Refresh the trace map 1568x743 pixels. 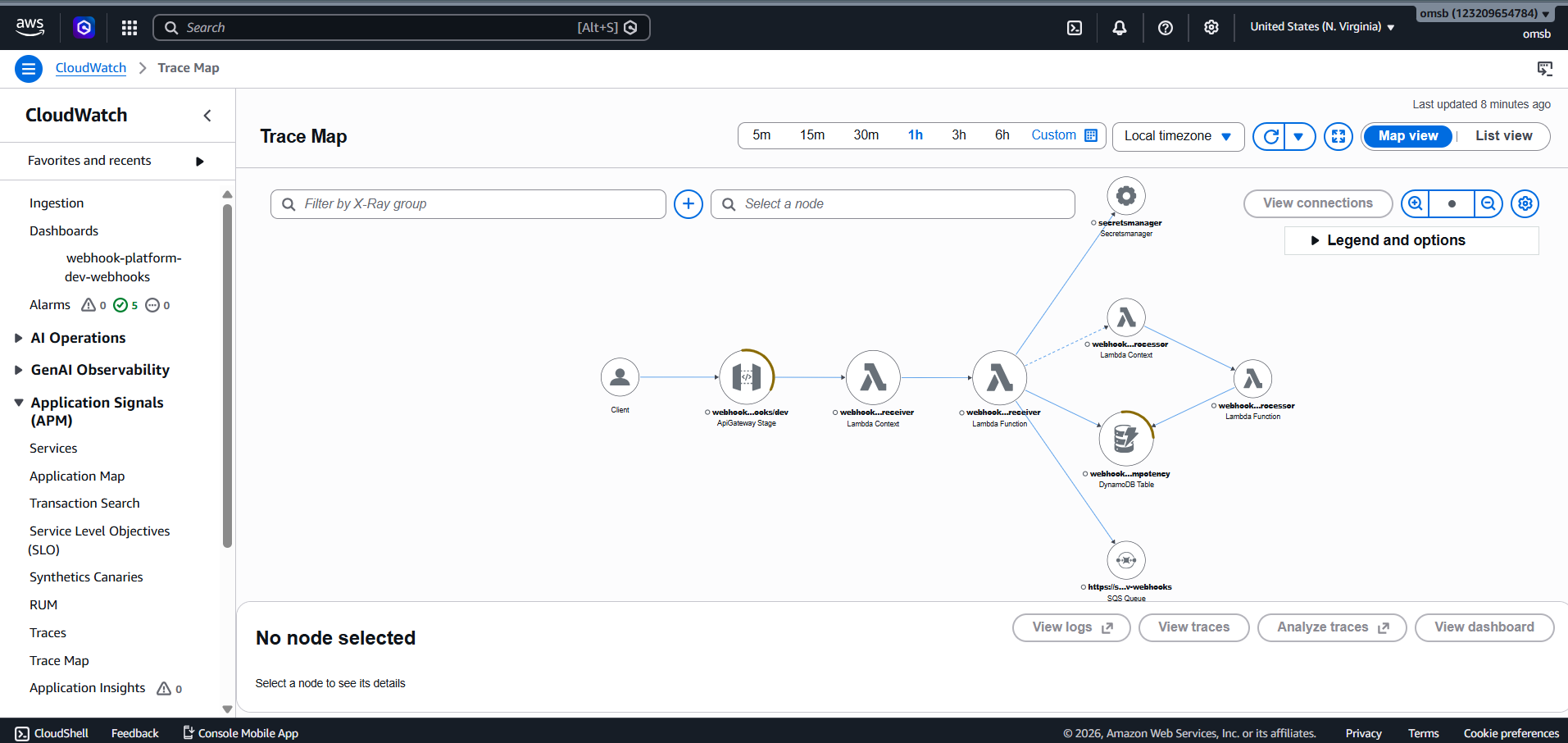(x=1270, y=136)
